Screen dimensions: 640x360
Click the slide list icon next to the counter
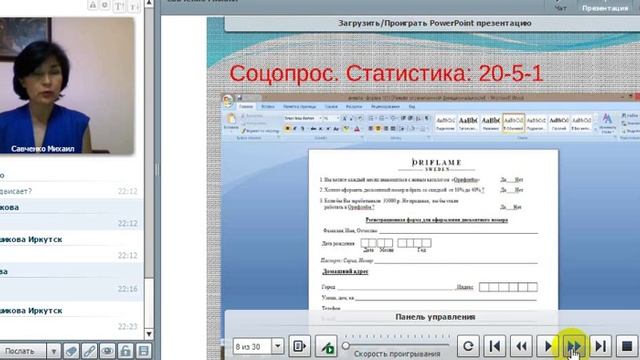click(x=300, y=346)
